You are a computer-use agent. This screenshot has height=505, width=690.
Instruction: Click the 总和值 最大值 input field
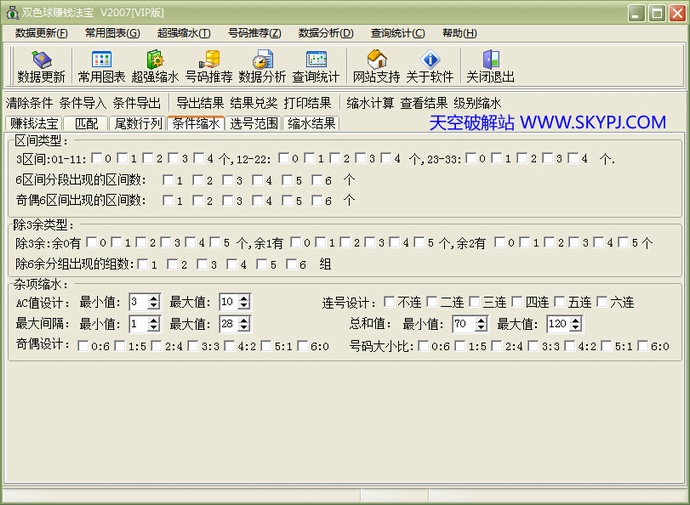click(x=555, y=324)
